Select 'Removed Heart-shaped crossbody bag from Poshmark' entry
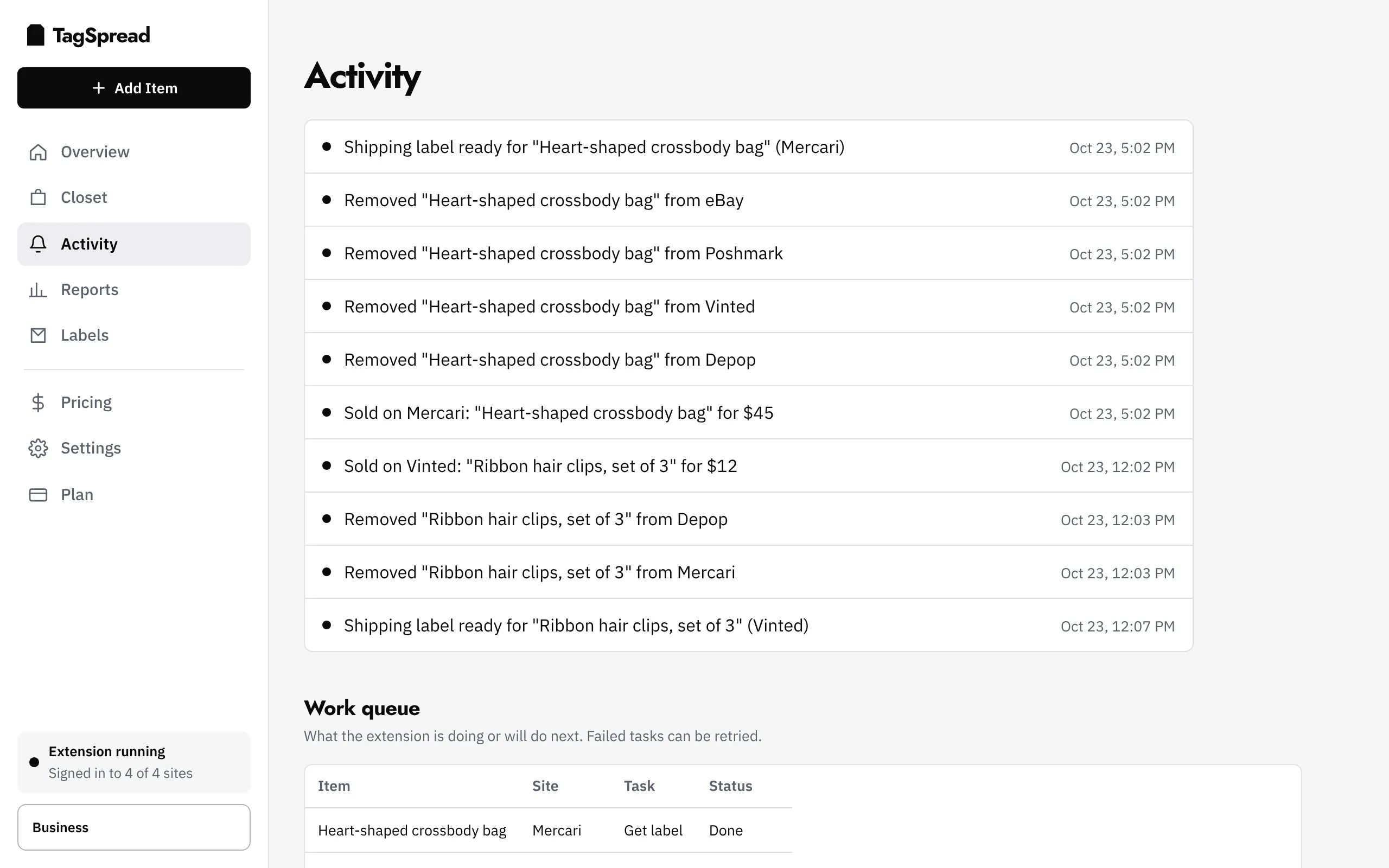 tap(748, 253)
